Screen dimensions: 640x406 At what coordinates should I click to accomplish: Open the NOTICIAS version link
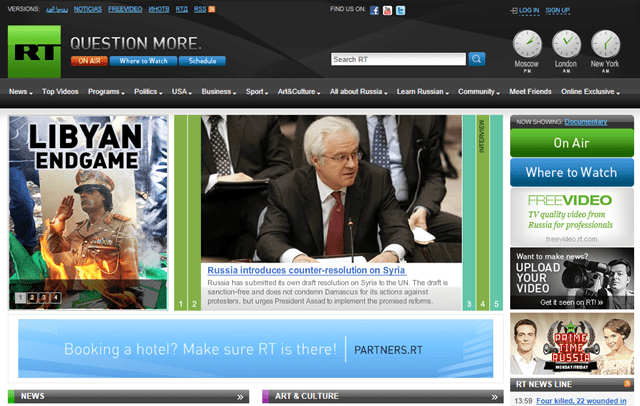[x=88, y=9]
